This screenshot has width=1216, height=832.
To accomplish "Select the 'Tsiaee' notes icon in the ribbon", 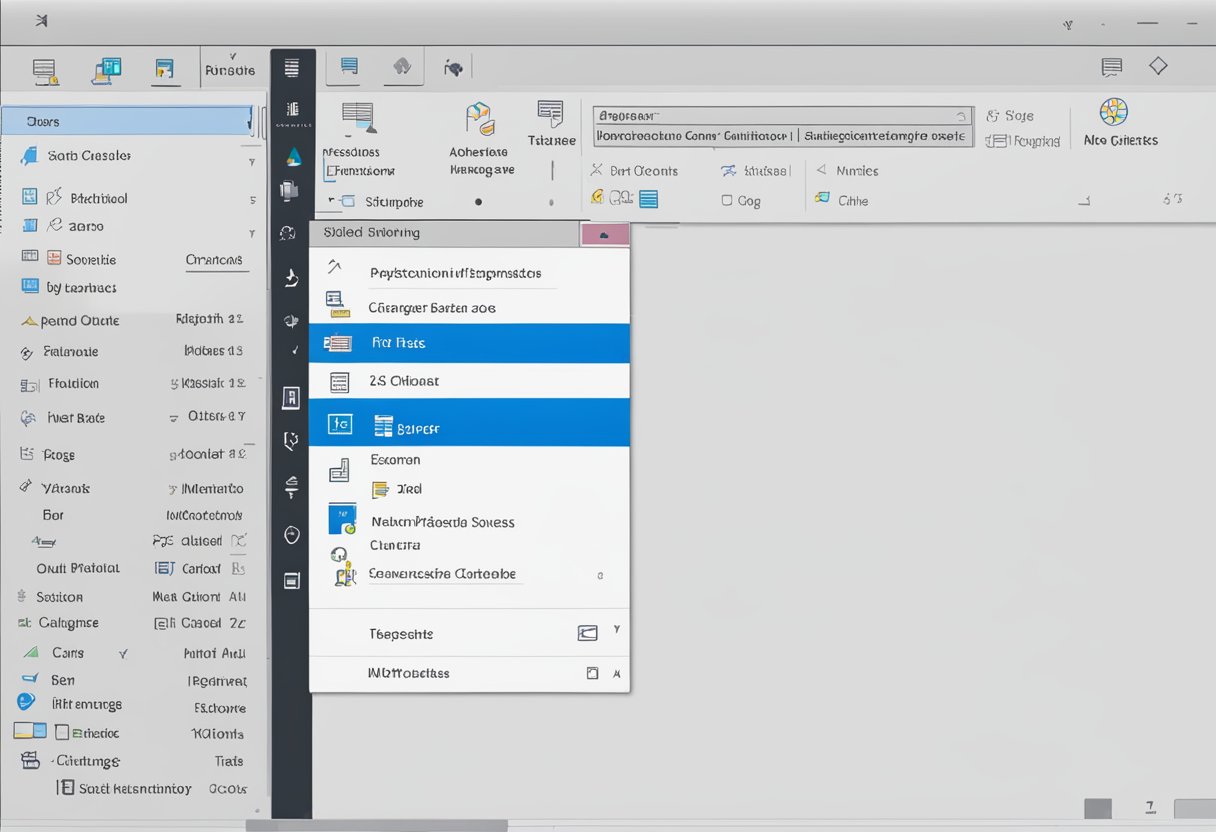I will point(551,113).
